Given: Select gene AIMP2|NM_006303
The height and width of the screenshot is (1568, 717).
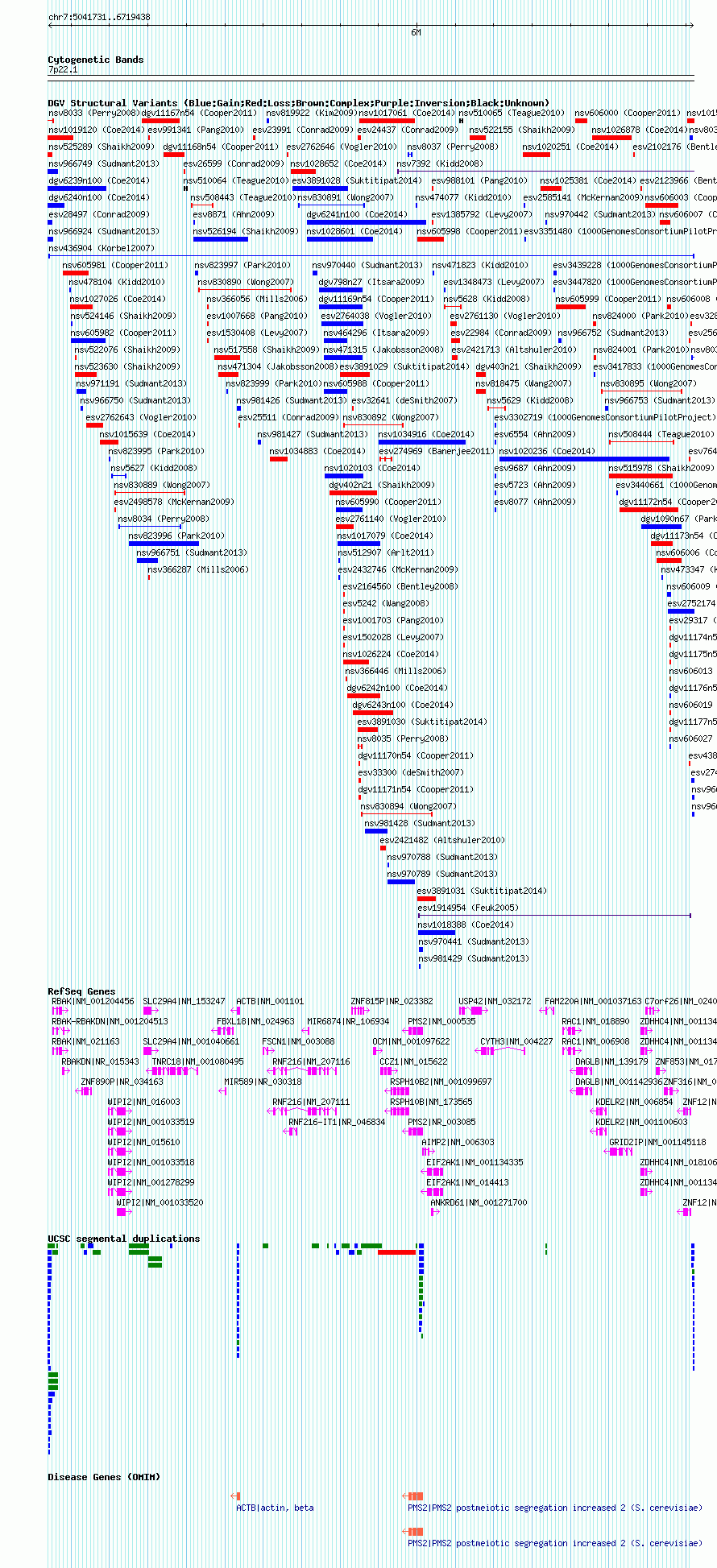Looking at the screenshot, I should (458, 1142).
